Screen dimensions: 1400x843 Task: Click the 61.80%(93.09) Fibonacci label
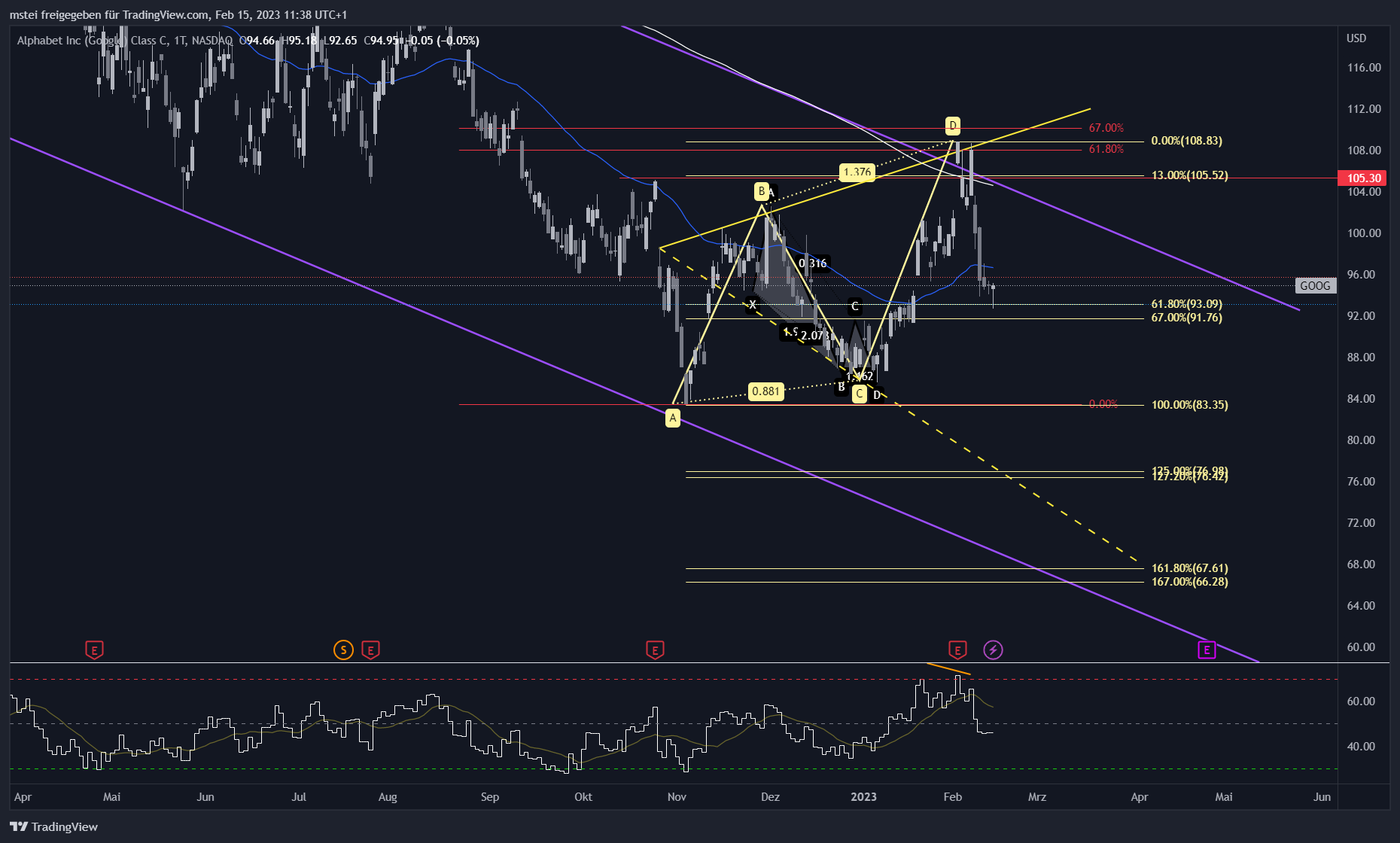[x=1187, y=304]
